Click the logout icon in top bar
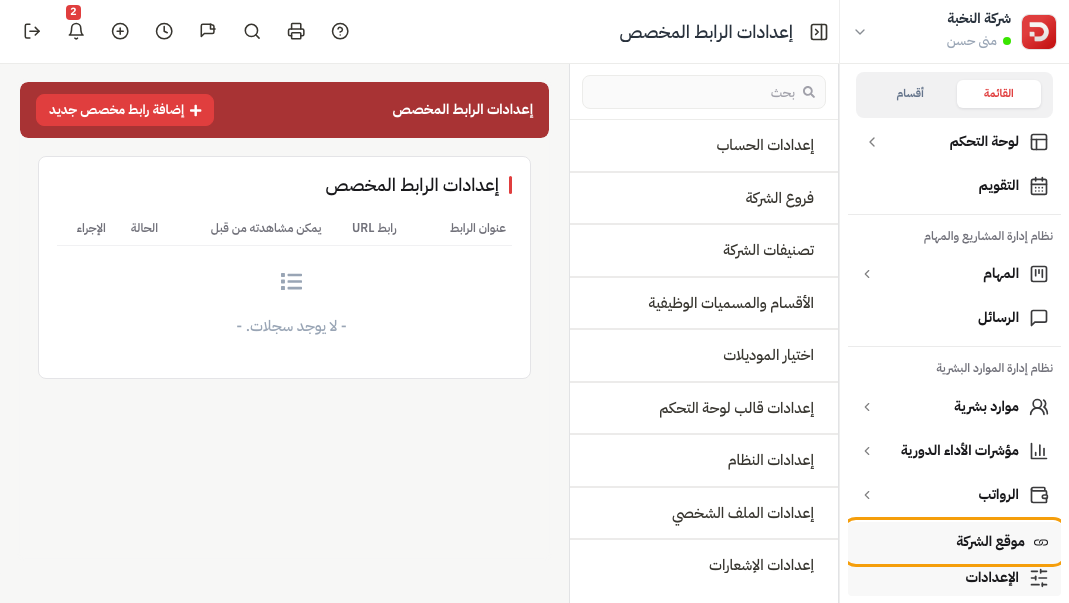Image resolution: width=1069 pixels, height=603 pixels. 32,31
